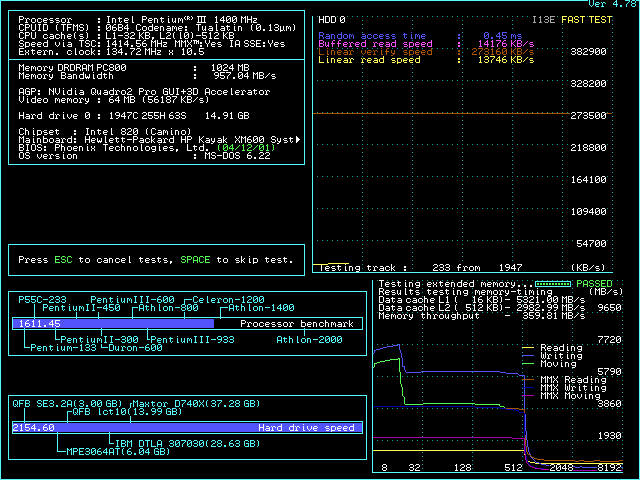
Task: Click the Athlon-2000 benchmark marker
Action: (x=307, y=340)
